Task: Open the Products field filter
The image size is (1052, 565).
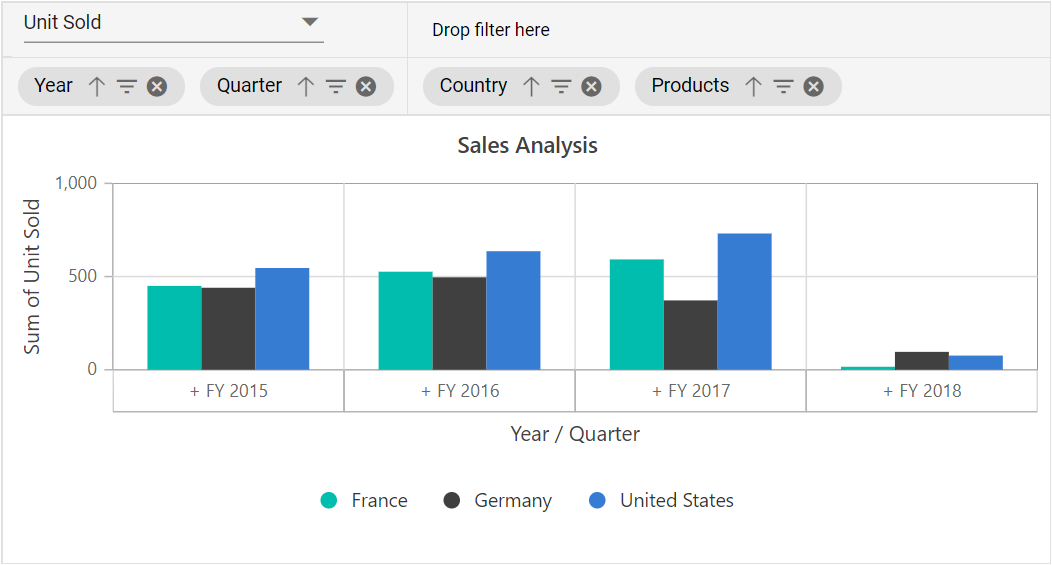Action: point(783,87)
